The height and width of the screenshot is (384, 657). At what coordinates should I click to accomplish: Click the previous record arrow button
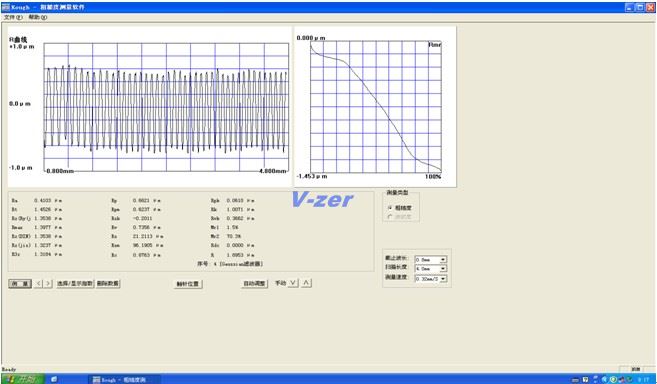(38, 284)
